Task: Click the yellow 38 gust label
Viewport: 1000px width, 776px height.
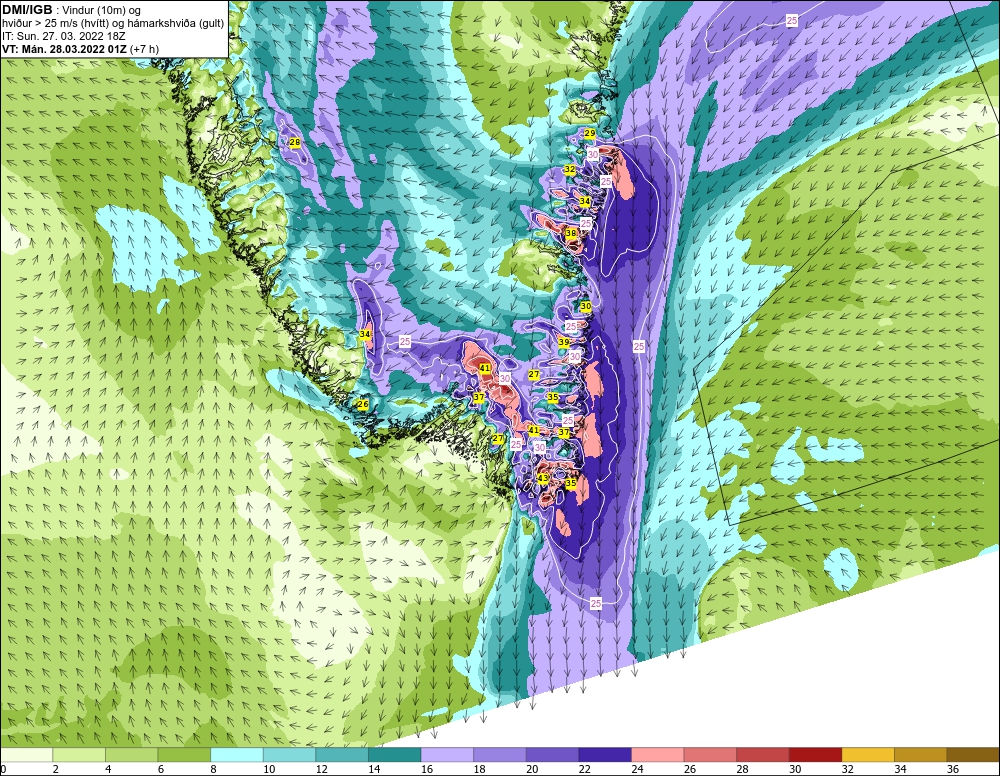Action: [571, 233]
